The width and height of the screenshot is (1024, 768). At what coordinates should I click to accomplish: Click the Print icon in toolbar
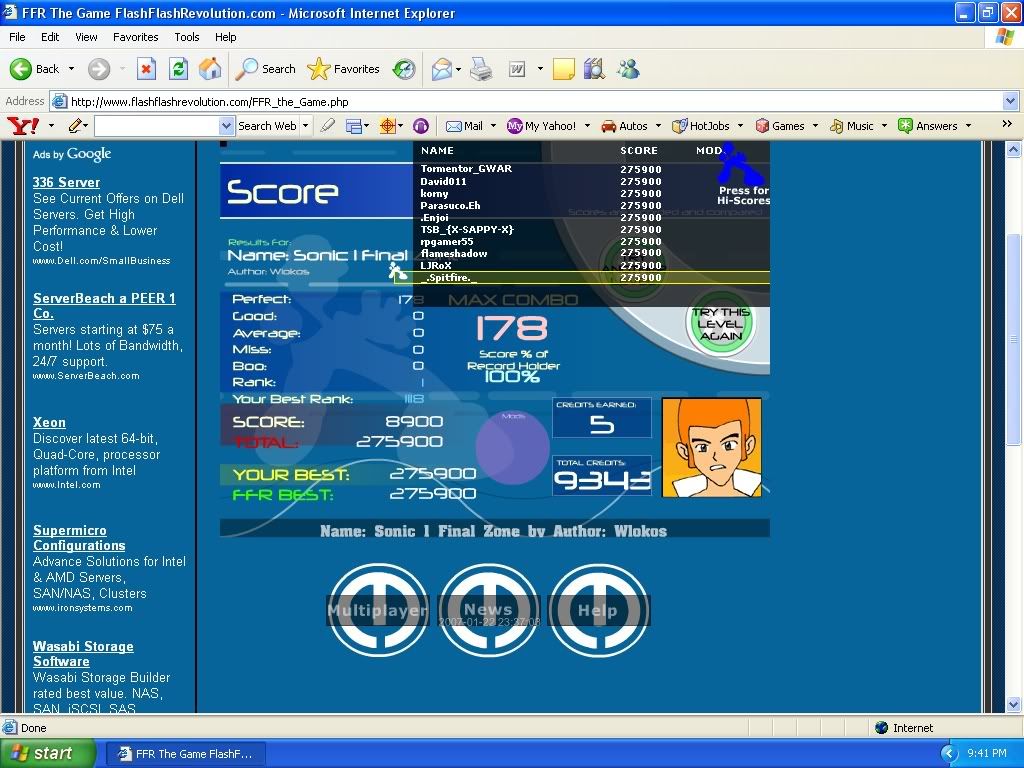click(481, 69)
